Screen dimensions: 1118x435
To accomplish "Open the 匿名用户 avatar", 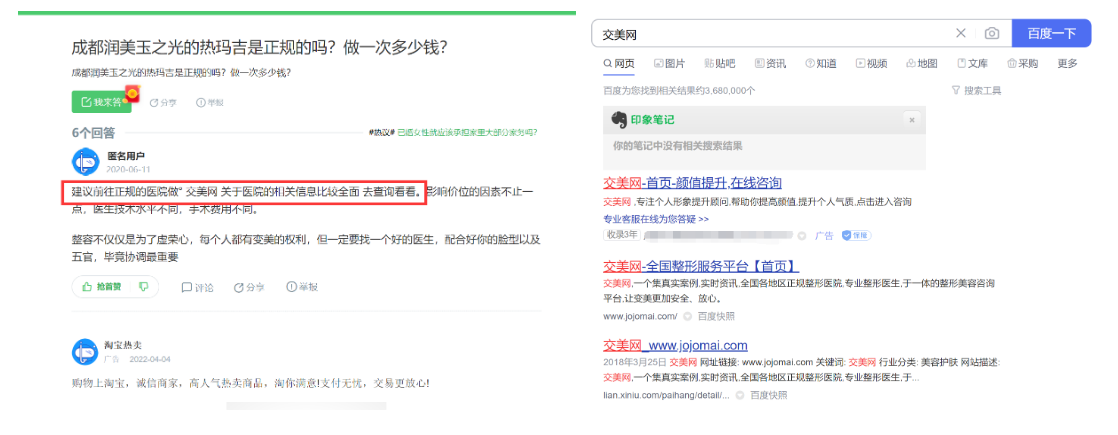I will point(85,163).
